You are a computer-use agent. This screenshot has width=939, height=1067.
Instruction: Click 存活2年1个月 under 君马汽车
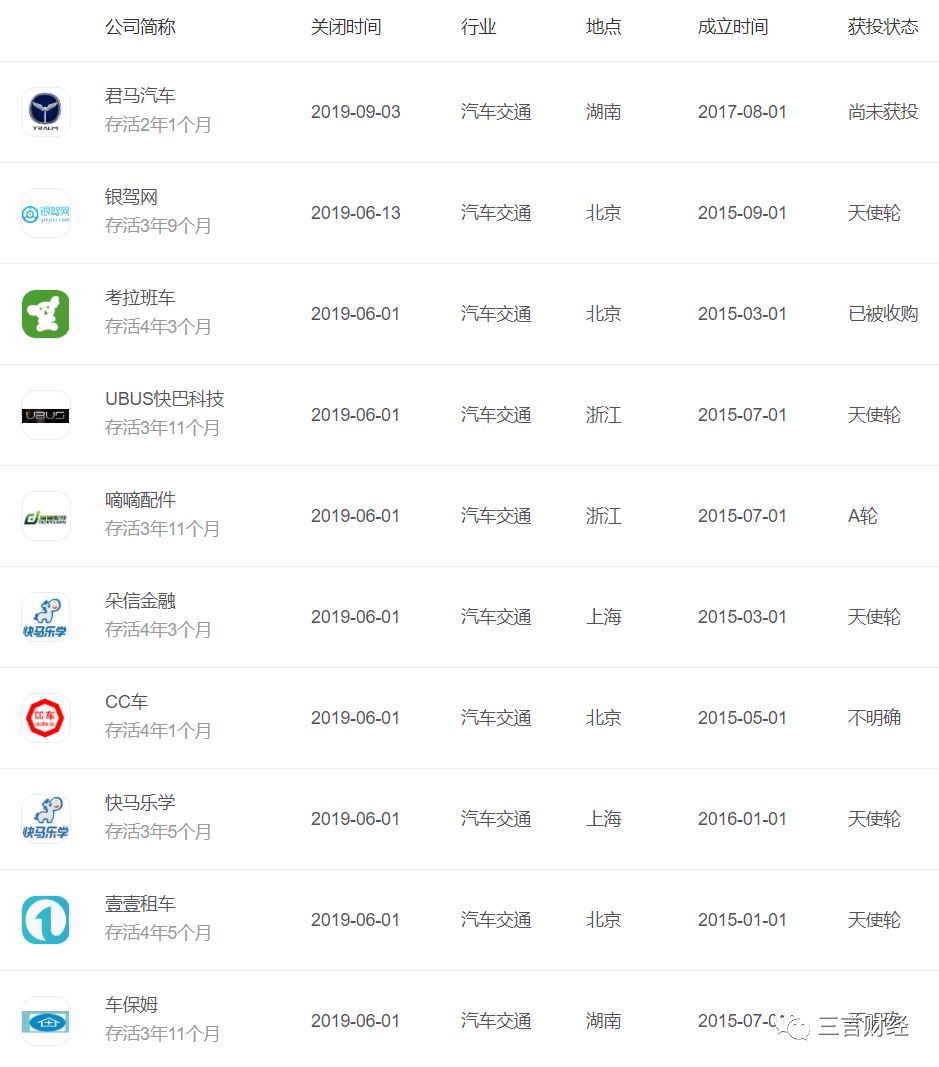pyautogui.click(x=158, y=125)
